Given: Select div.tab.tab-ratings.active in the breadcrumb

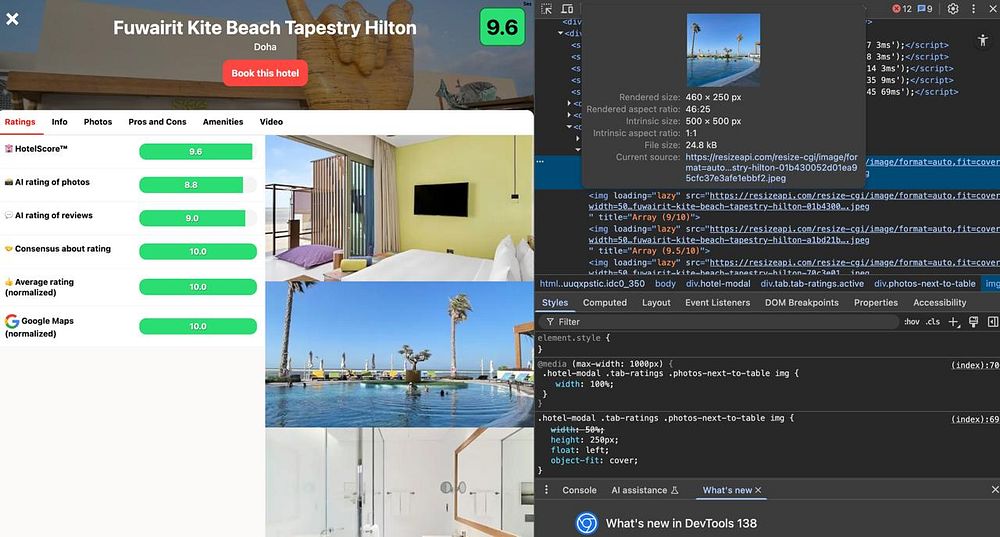Looking at the screenshot, I should [812, 284].
